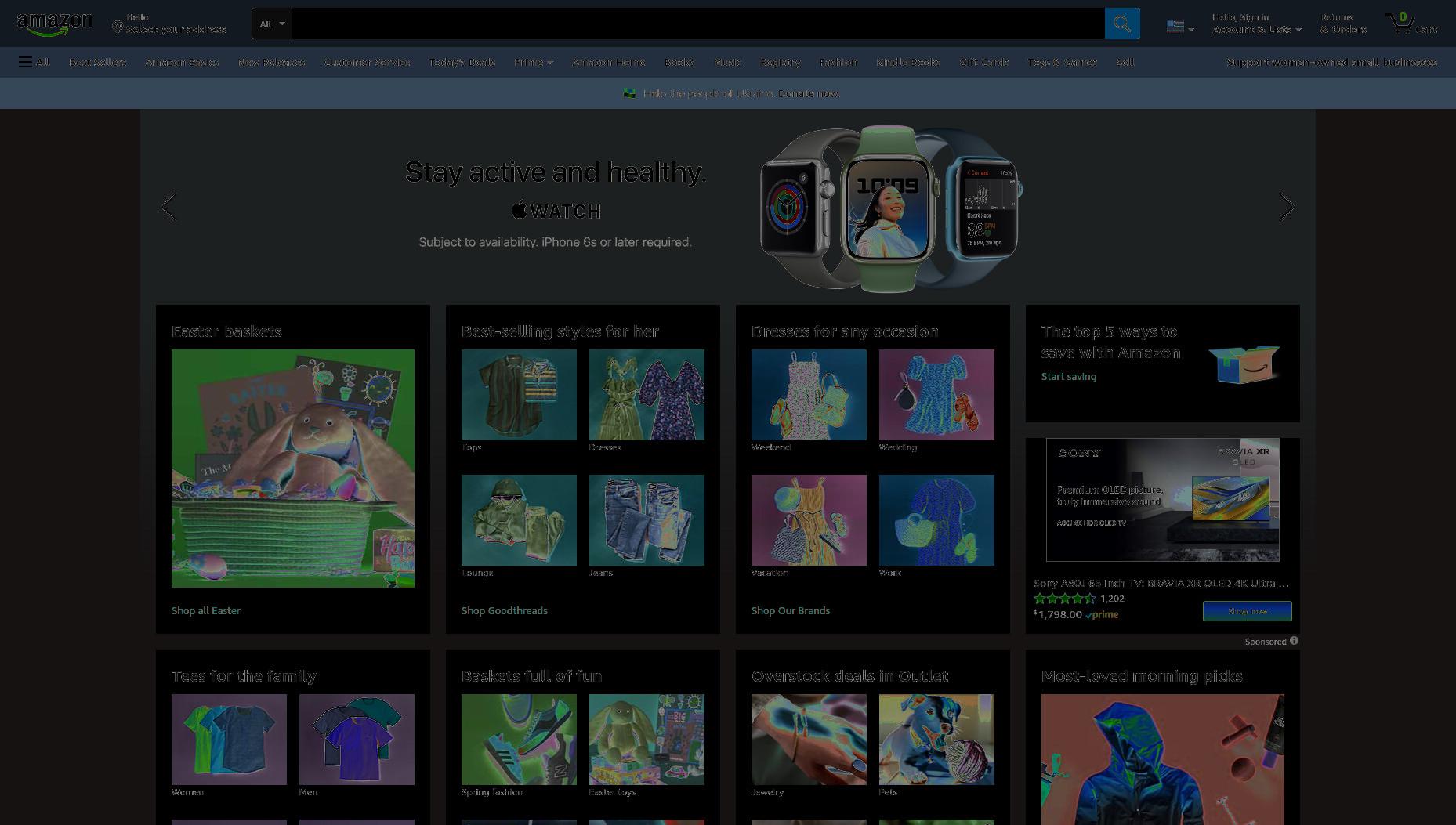Click the Apple Watch logo in banner
Image resolution: width=1456 pixels, height=825 pixels.
point(556,210)
